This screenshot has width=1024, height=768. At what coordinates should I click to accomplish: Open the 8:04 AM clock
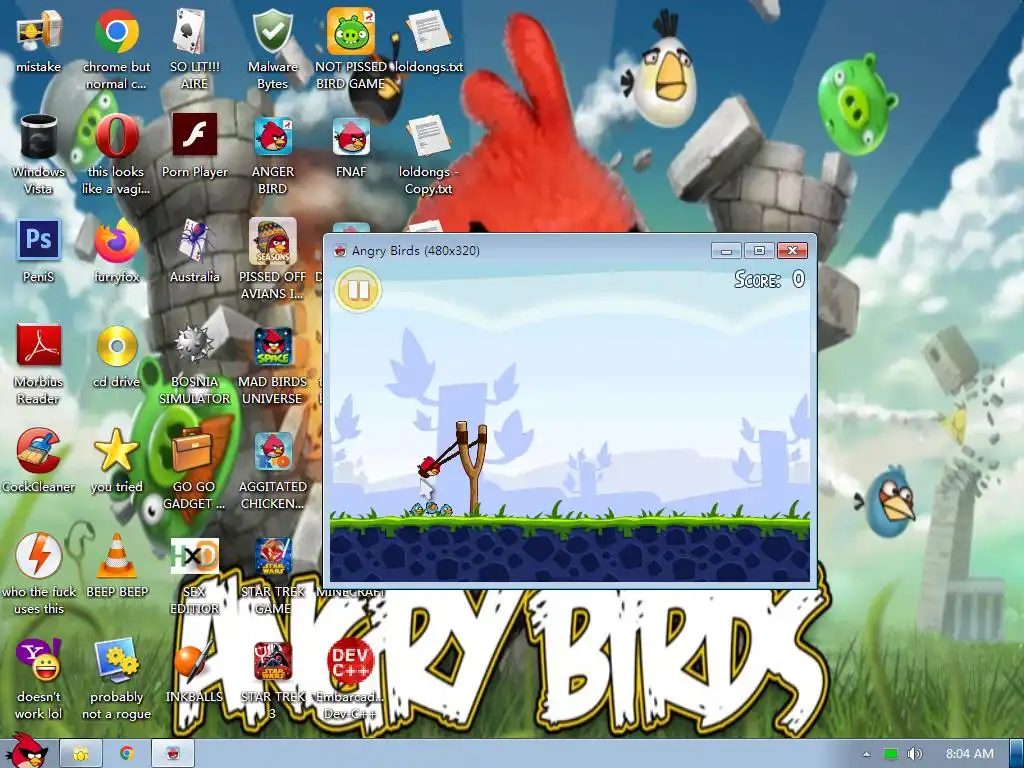[969, 754]
